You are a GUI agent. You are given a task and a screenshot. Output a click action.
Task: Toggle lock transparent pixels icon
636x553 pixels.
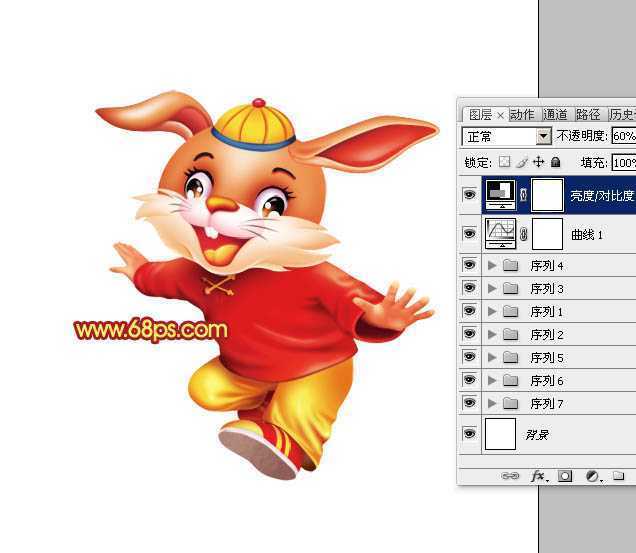(504, 162)
